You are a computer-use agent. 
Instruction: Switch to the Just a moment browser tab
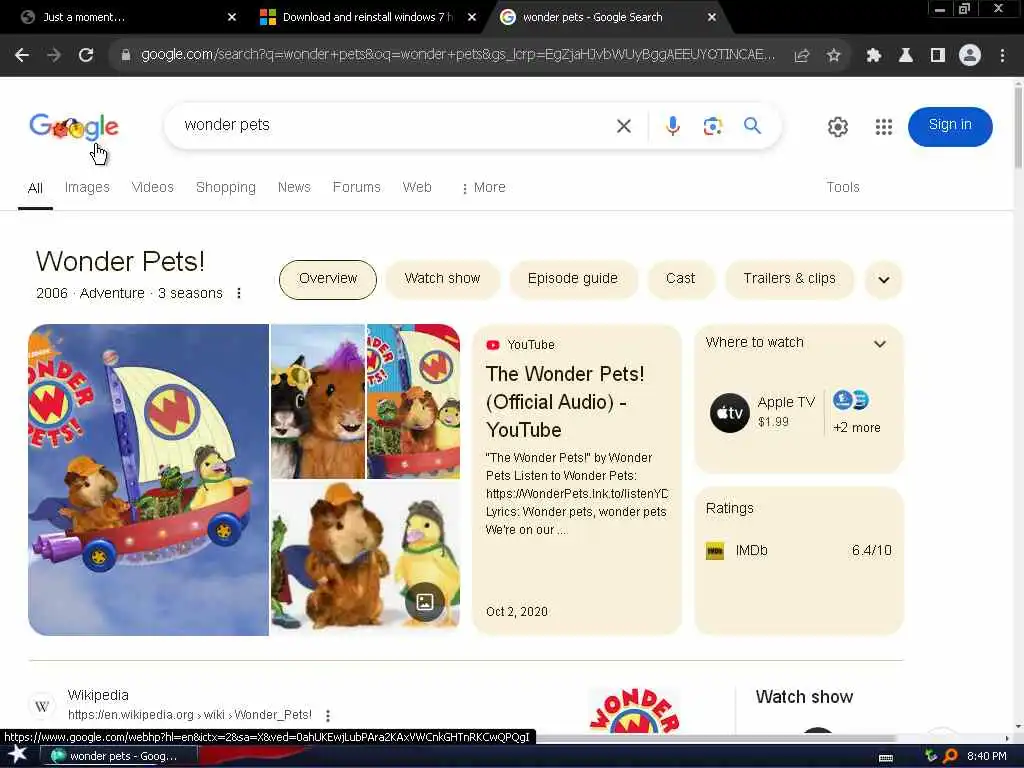tap(124, 17)
